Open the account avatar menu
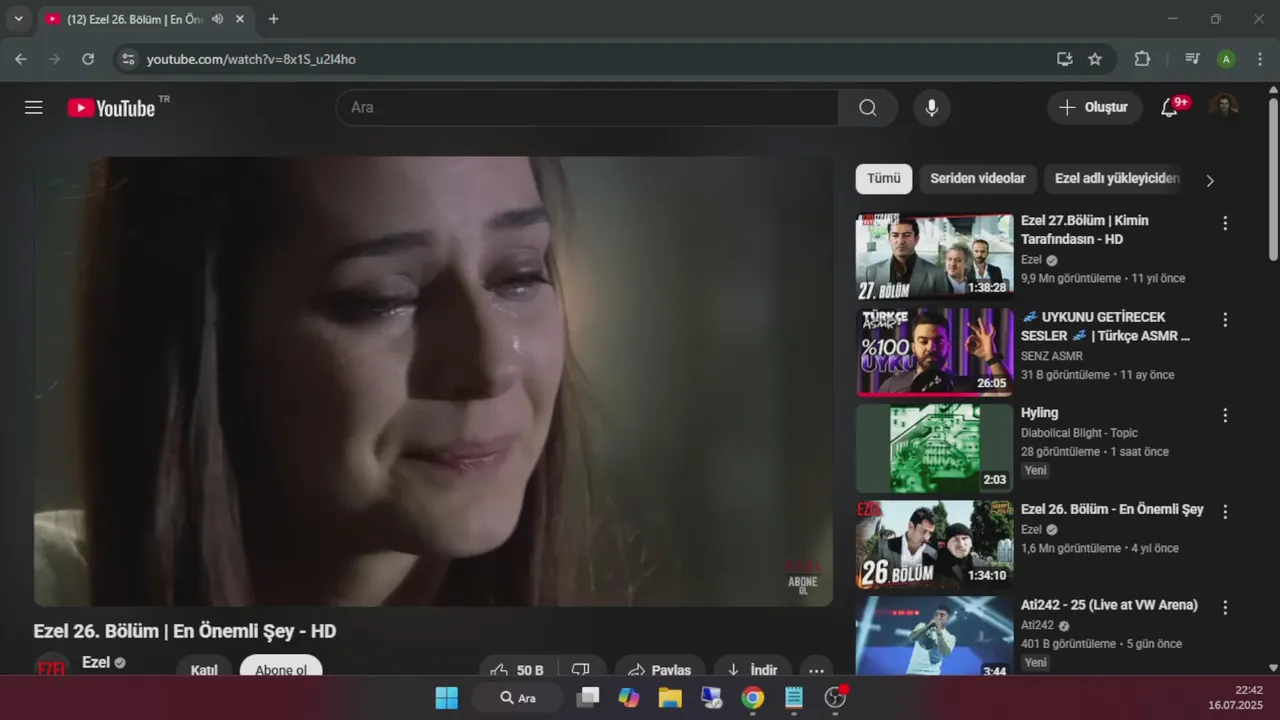The image size is (1280, 720). click(1223, 108)
